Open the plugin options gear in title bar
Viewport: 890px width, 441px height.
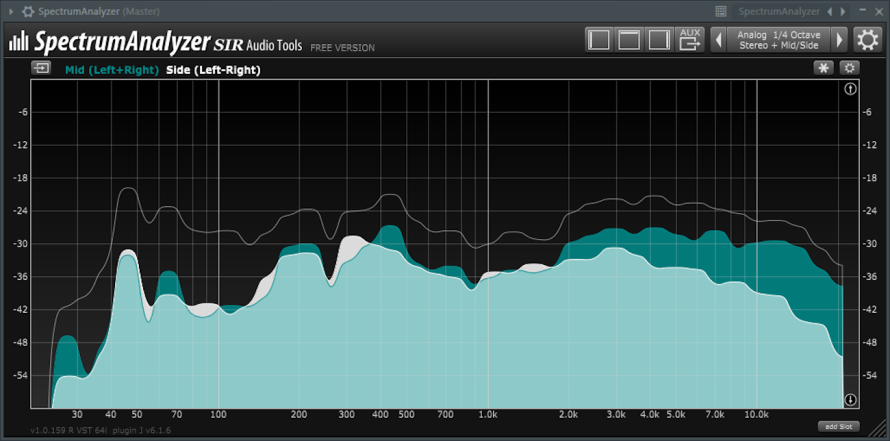click(28, 11)
